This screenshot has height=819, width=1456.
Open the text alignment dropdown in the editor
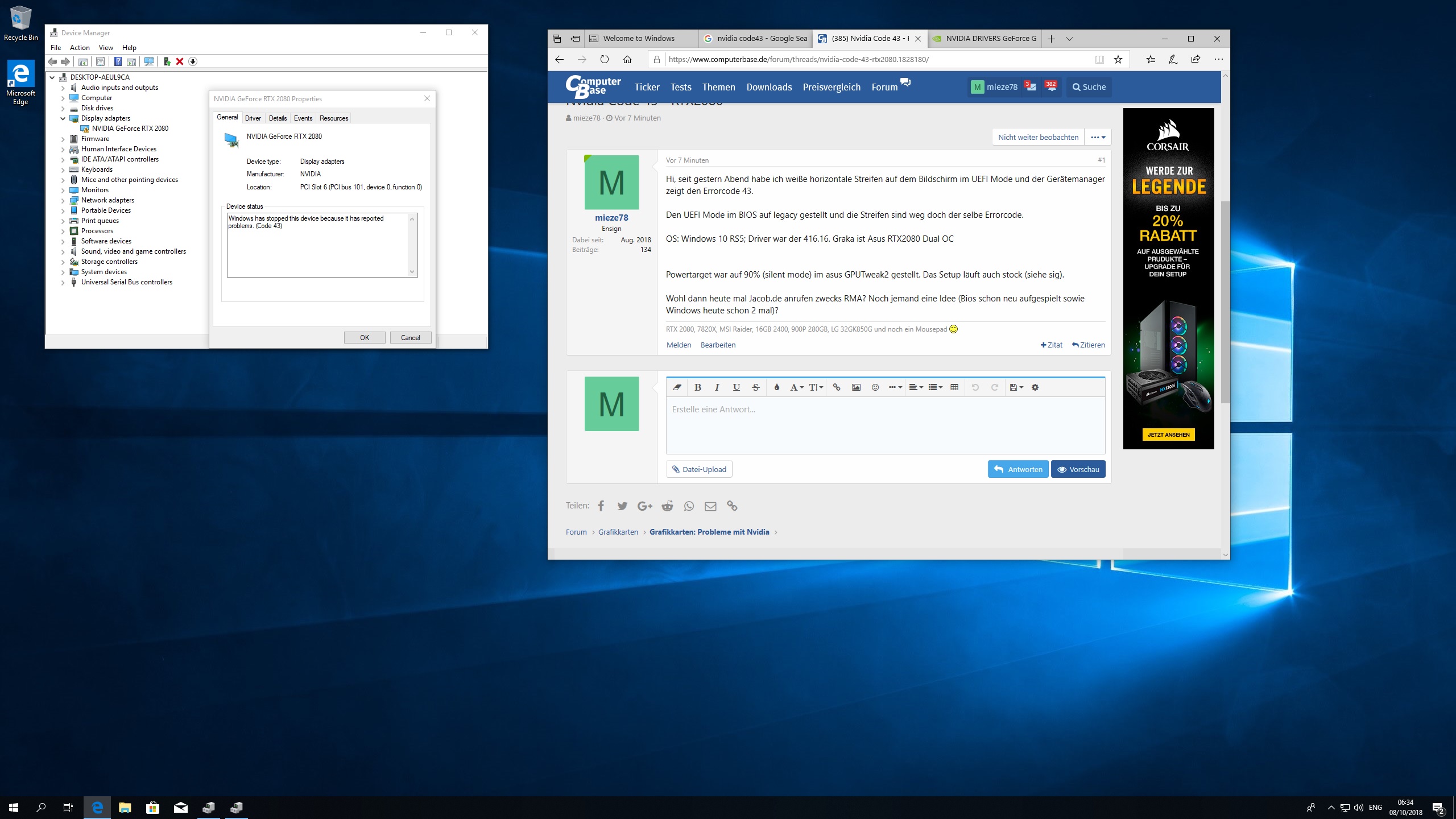(x=916, y=387)
